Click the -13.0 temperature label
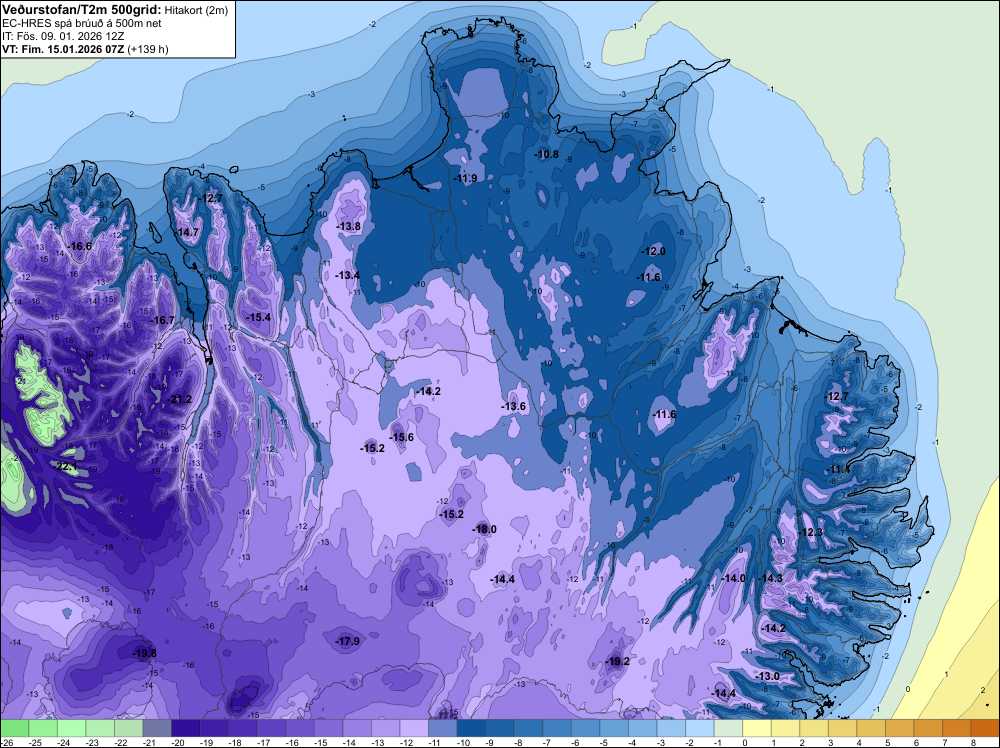1000x748 pixels. (x=768, y=676)
